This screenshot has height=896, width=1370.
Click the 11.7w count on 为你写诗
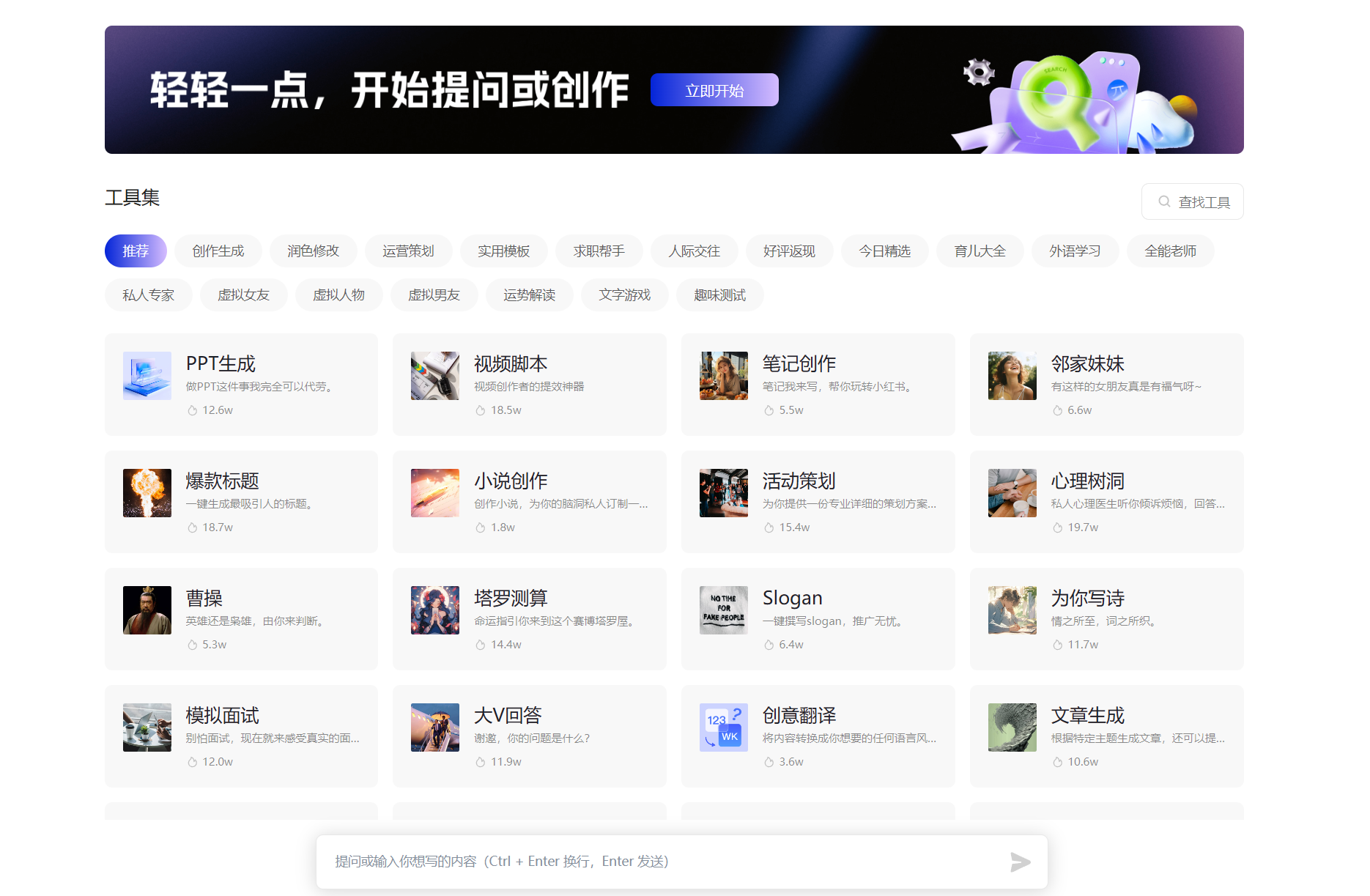coord(1083,645)
